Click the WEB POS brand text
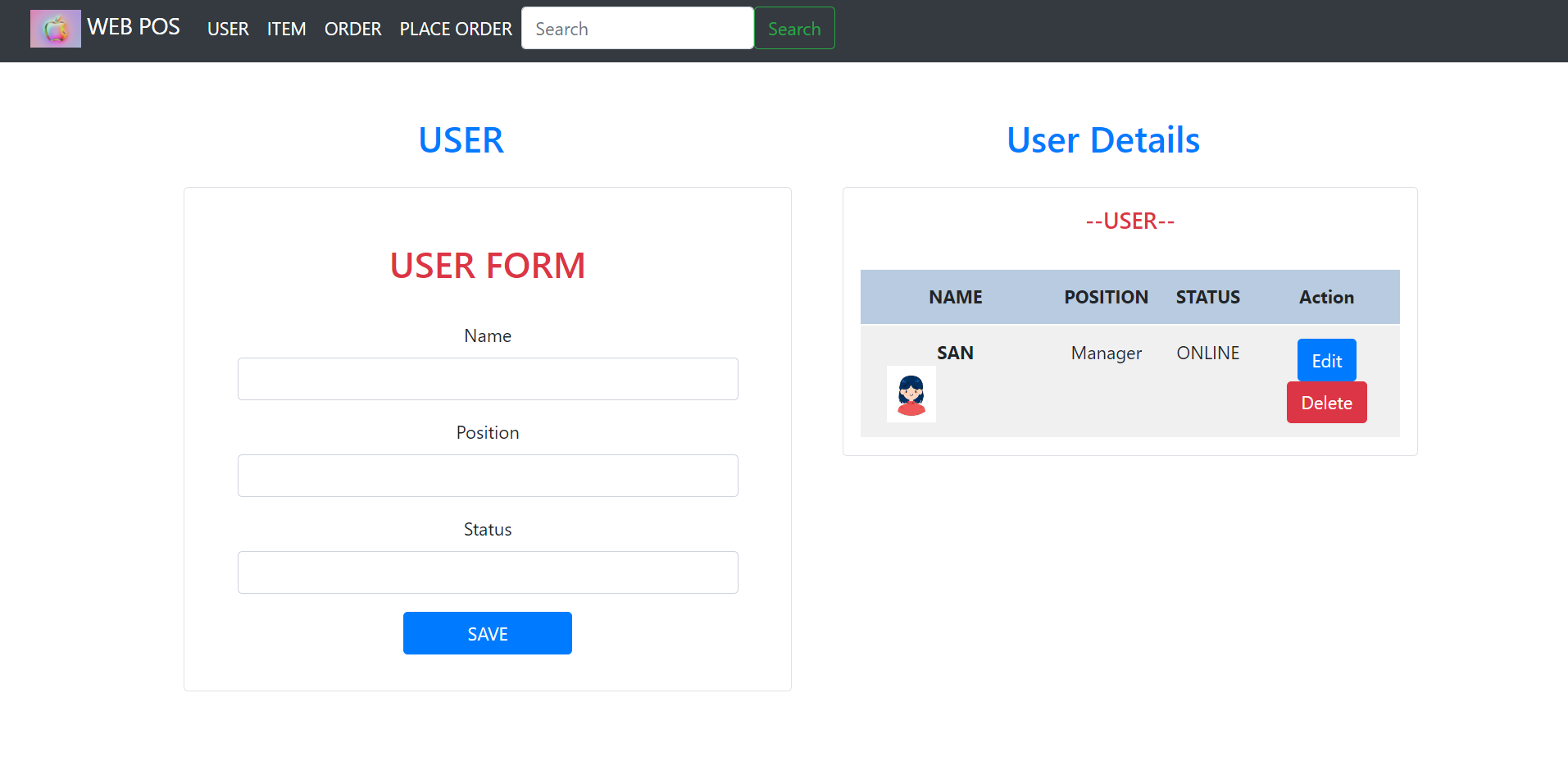 click(134, 27)
